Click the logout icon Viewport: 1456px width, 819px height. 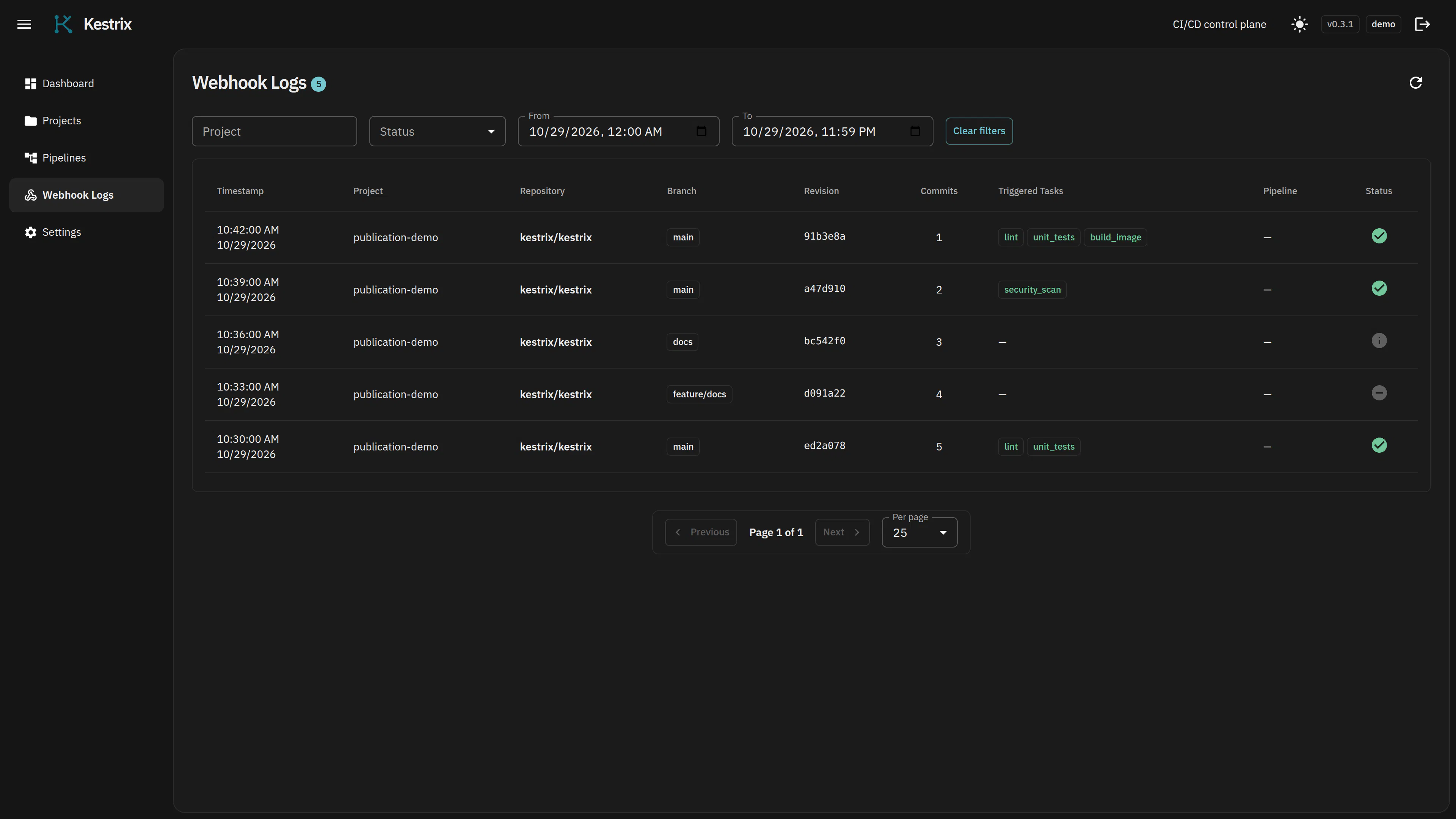pyautogui.click(x=1422, y=24)
